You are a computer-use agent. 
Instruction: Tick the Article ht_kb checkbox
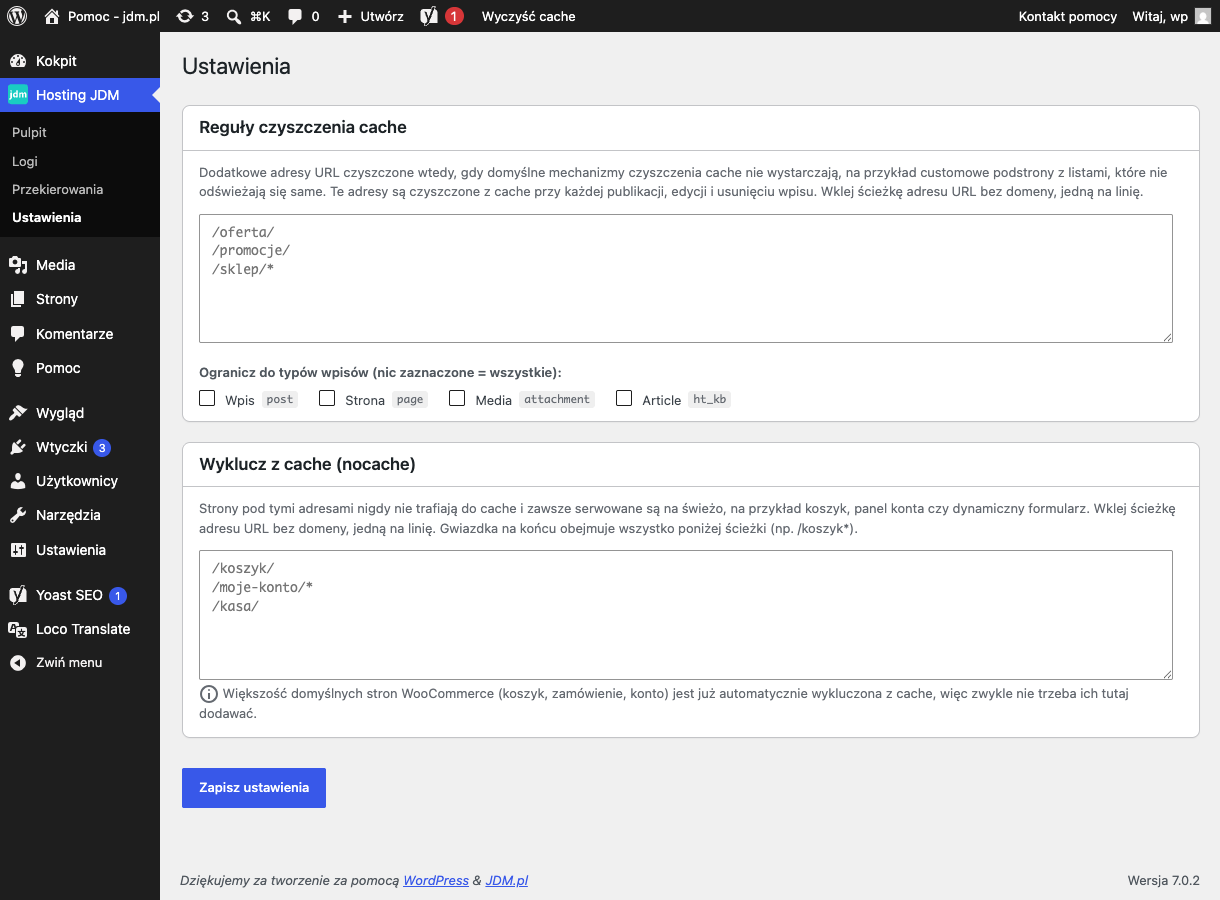point(624,398)
